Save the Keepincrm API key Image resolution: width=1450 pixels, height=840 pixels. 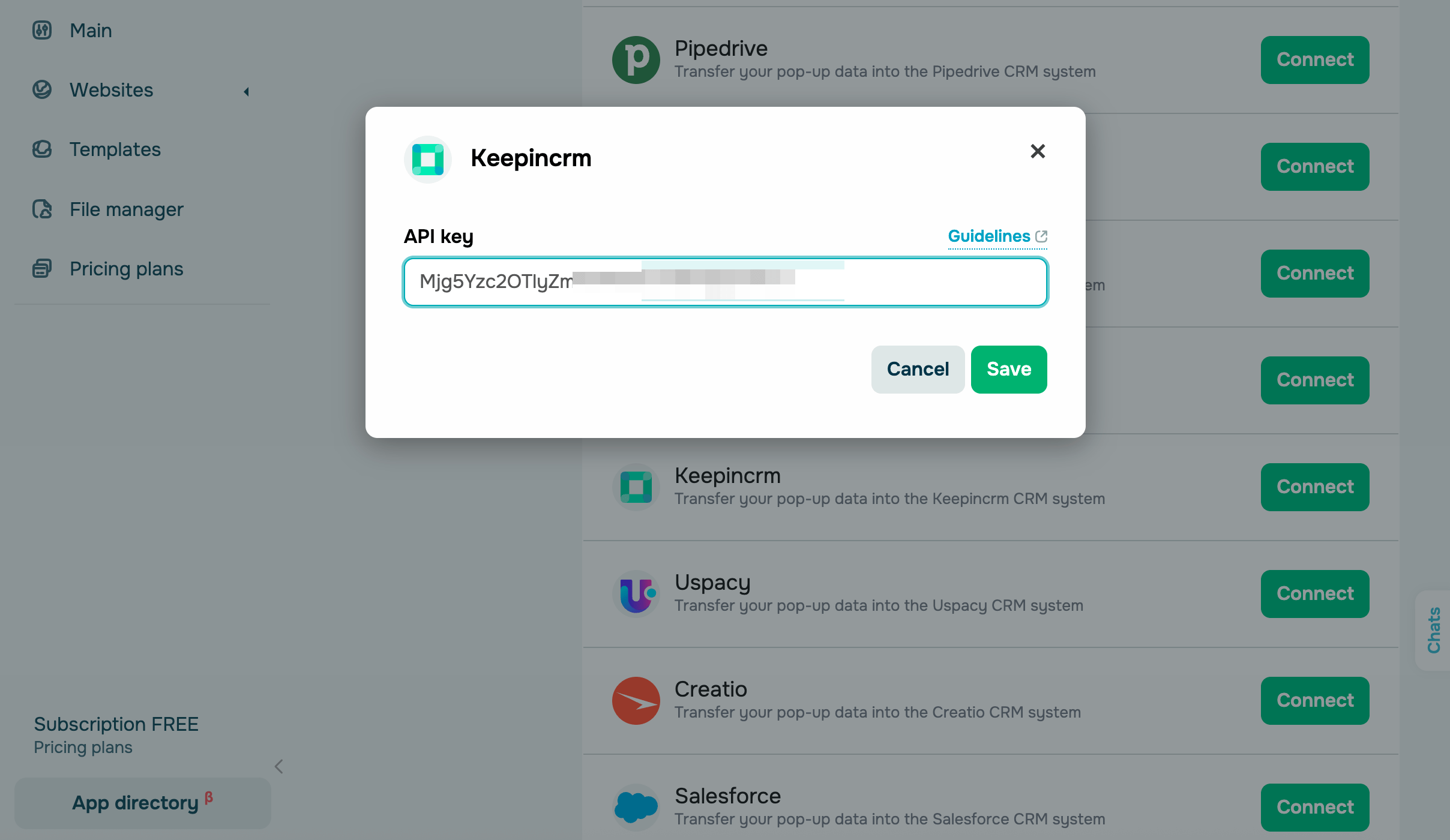coord(1009,370)
